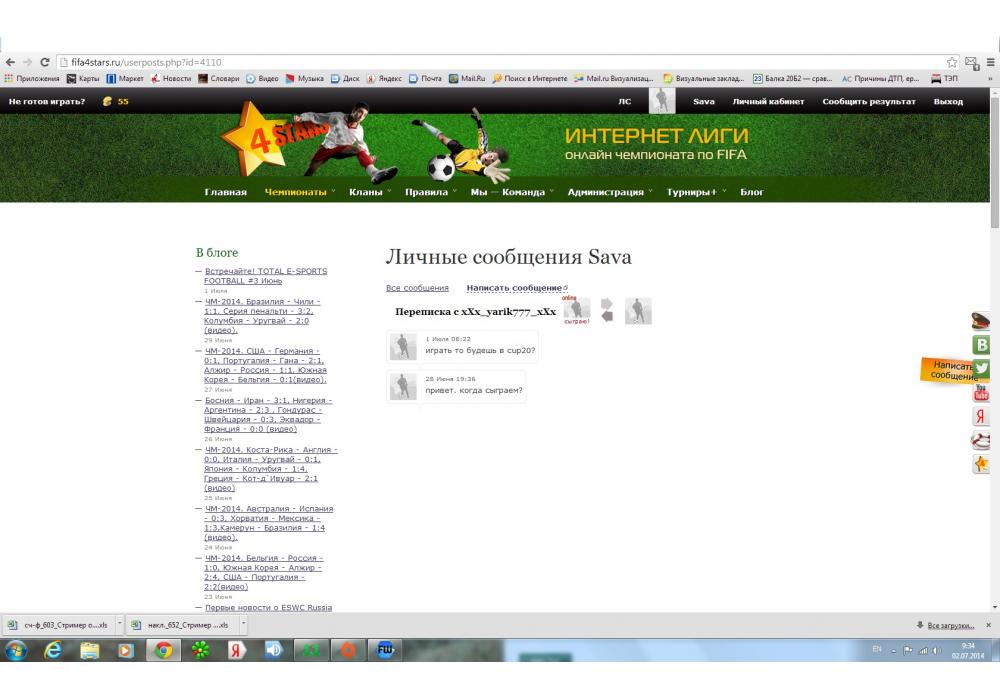Viewport: 1000px width, 700px height.
Task: Open ICQ flower icon in taskbar
Action: (x=201, y=651)
